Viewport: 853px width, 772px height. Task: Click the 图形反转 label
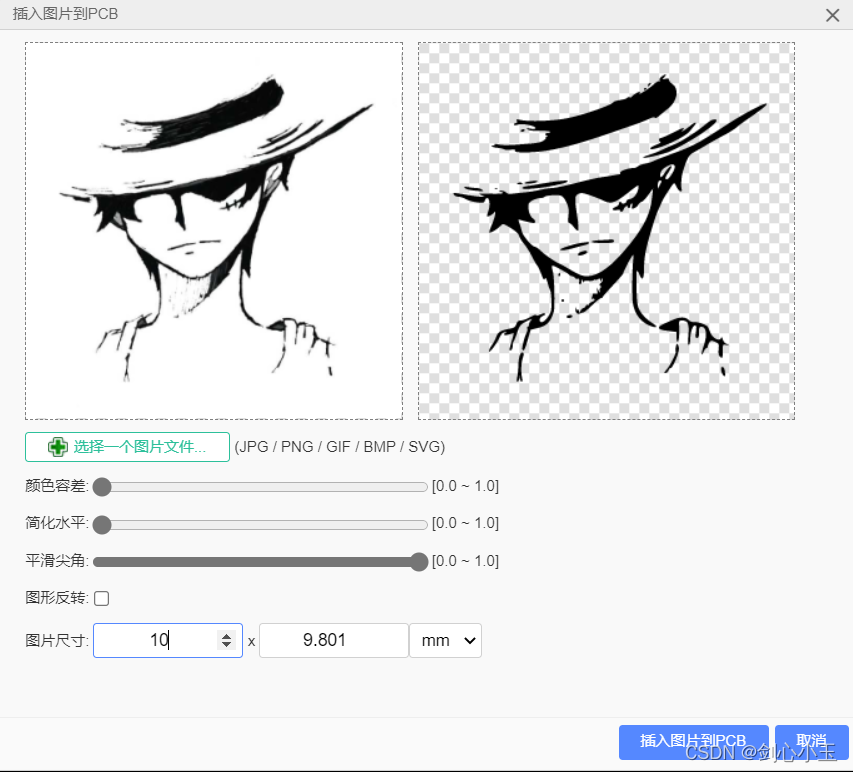57,598
